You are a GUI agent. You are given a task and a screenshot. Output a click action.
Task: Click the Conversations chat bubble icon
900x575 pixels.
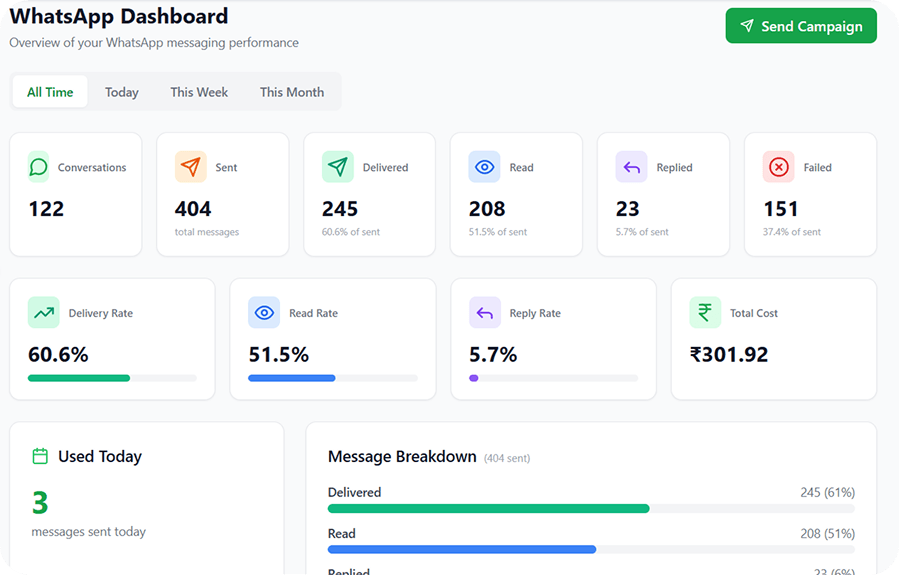[38, 167]
